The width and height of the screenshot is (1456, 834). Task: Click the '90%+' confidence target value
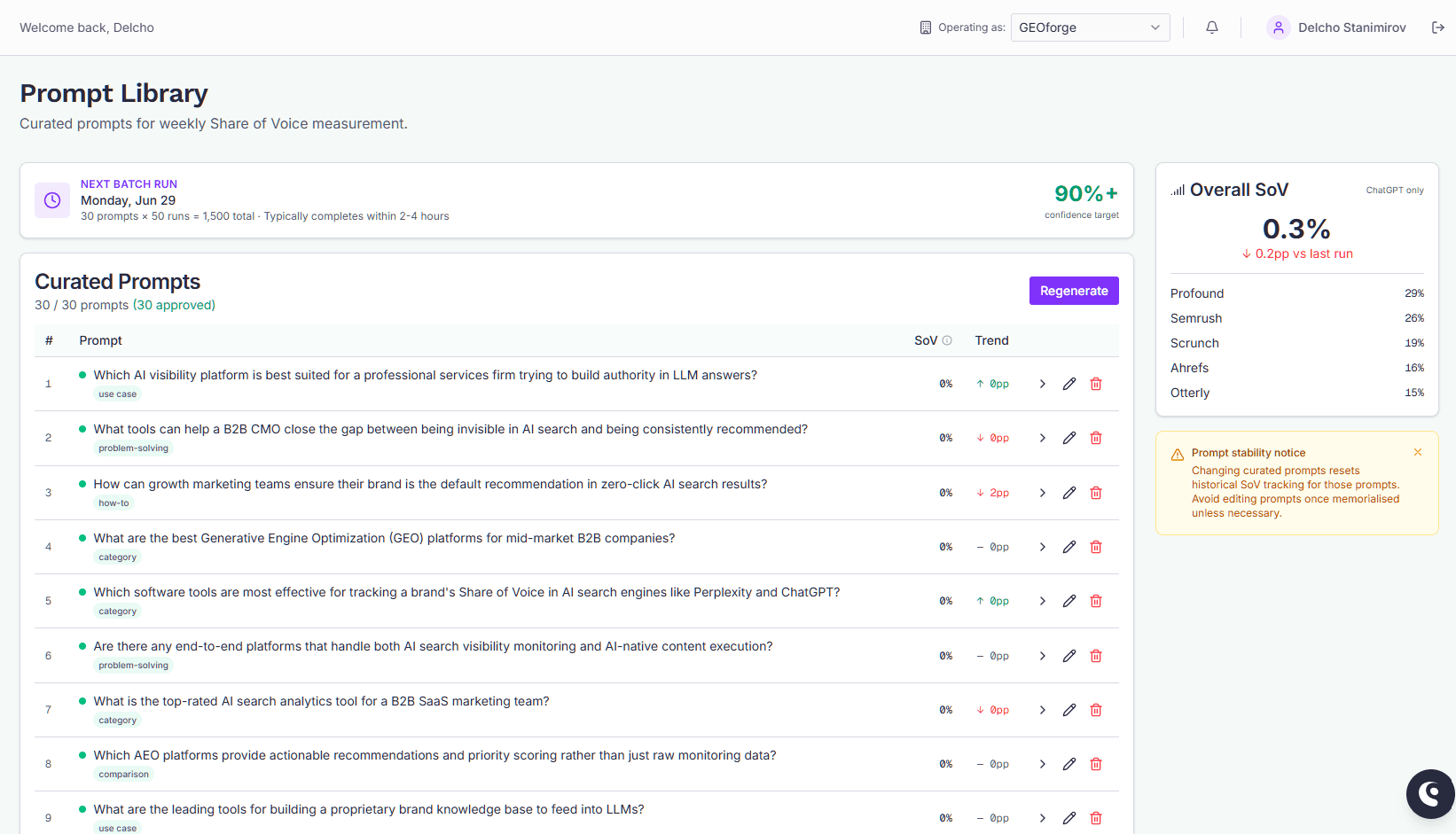coord(1086,193)
